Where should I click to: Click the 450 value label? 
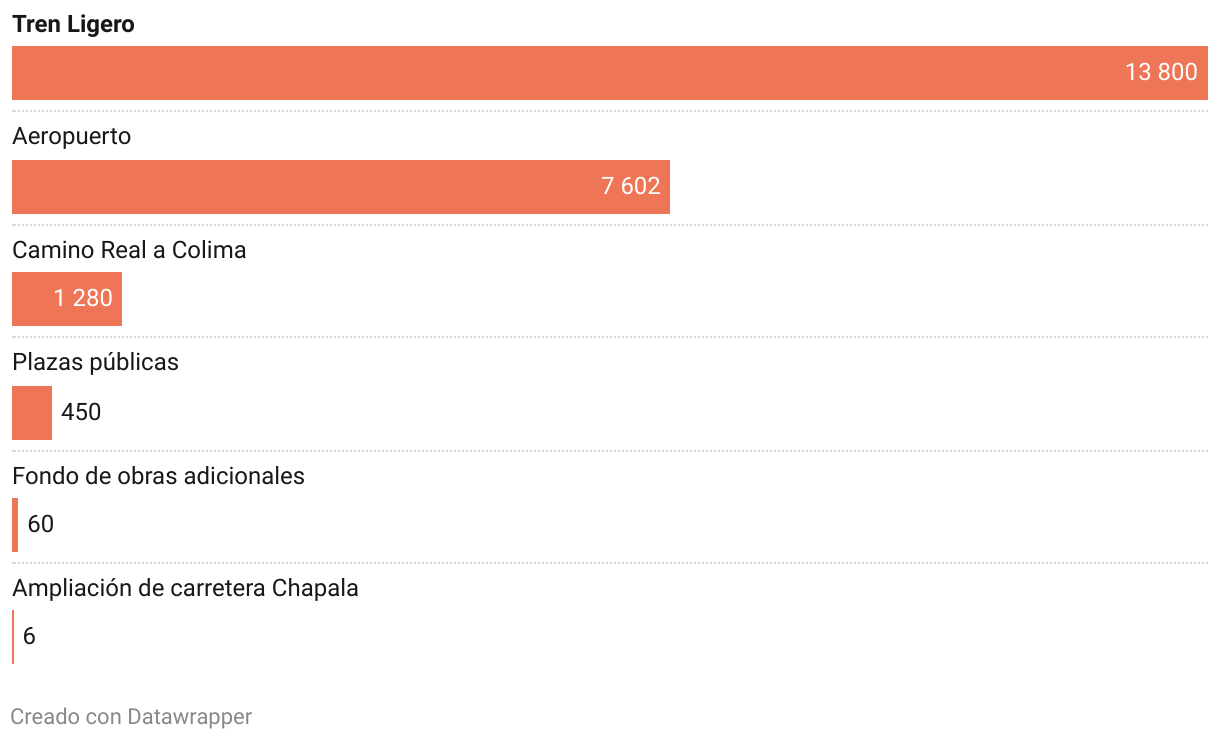click(x=81, y=412)
